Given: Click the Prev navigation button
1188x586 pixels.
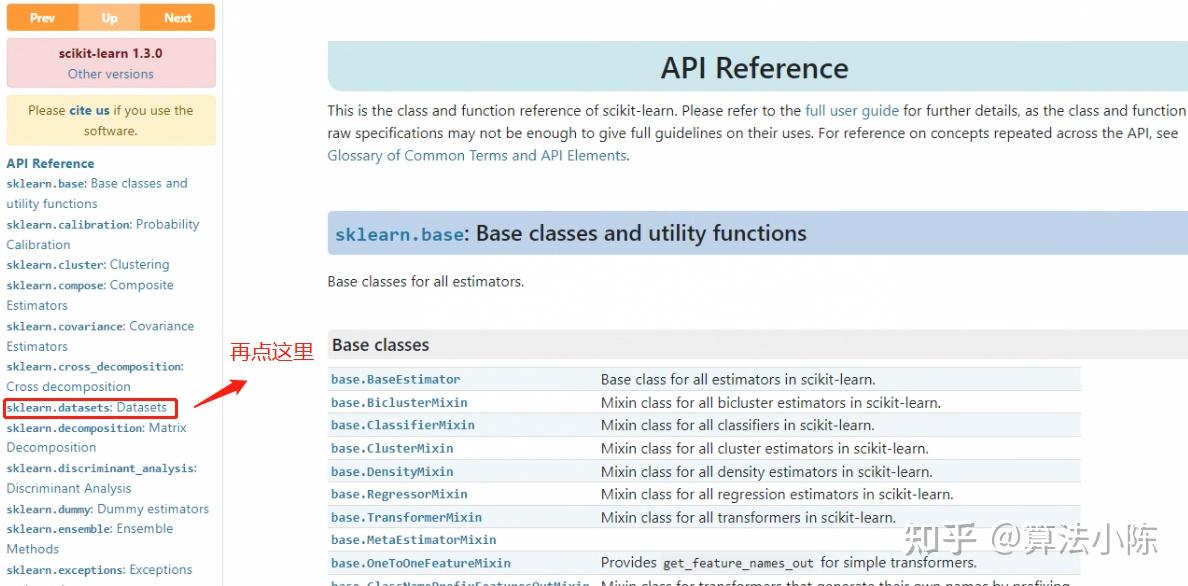Looking at the screenshot, I should click(x=42, y=18).
